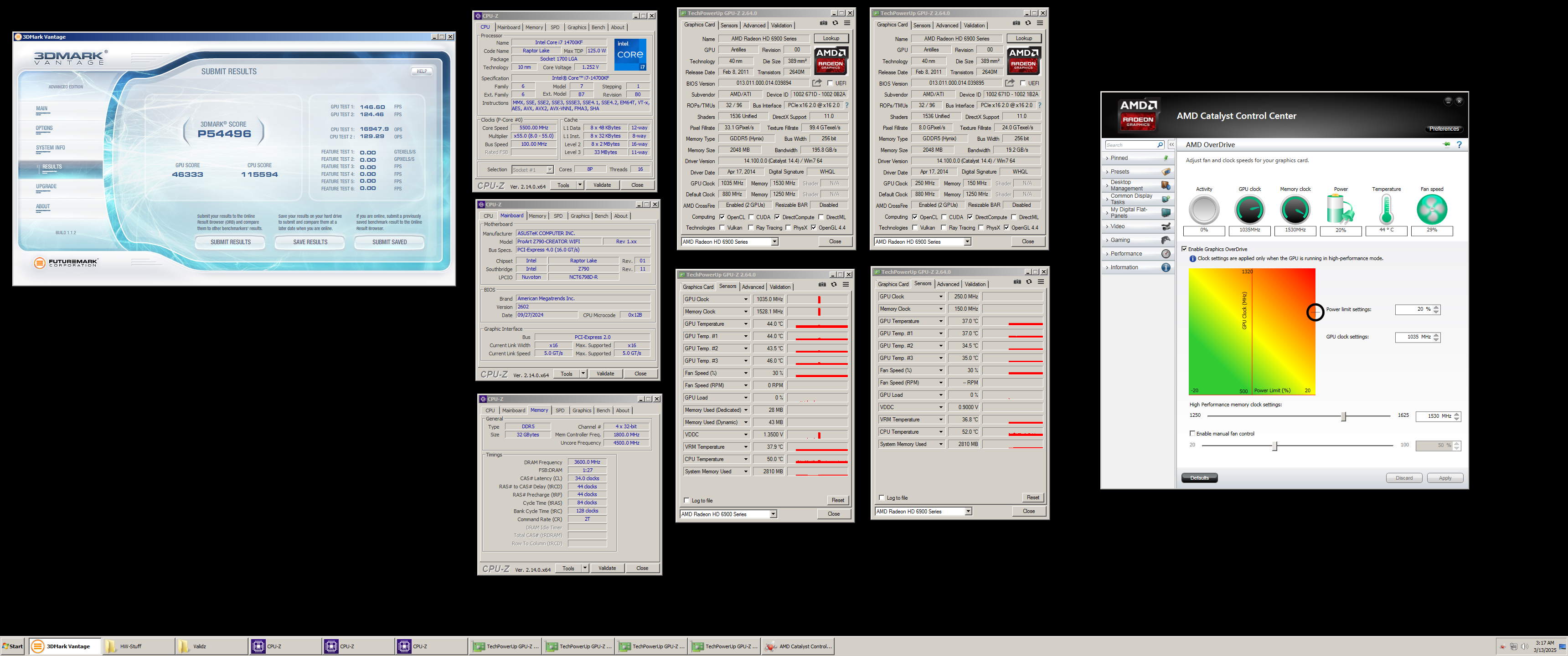Click blue help question mark in AMD OverDrive header
The width and height of the screenshot is (1568, 656).
[x=1459, y=145]
